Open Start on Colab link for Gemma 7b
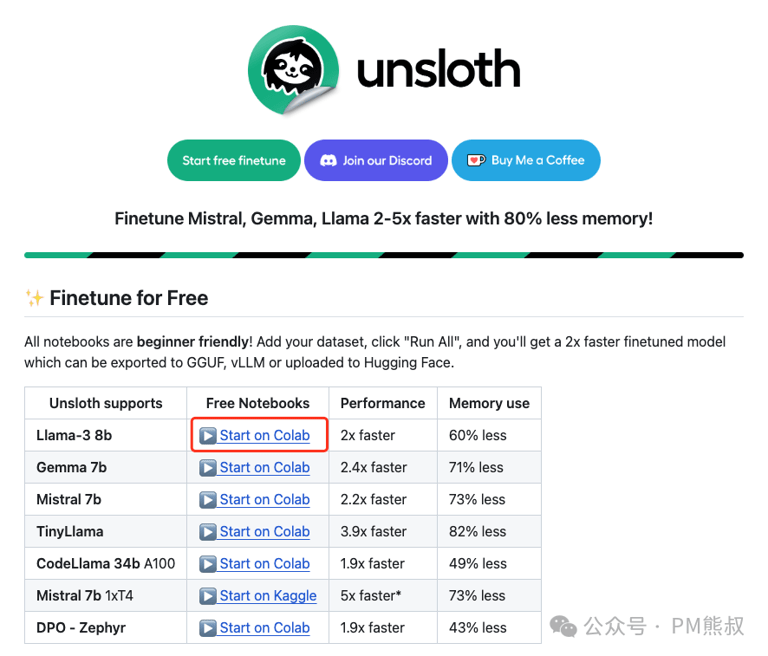 coord(264,467)
